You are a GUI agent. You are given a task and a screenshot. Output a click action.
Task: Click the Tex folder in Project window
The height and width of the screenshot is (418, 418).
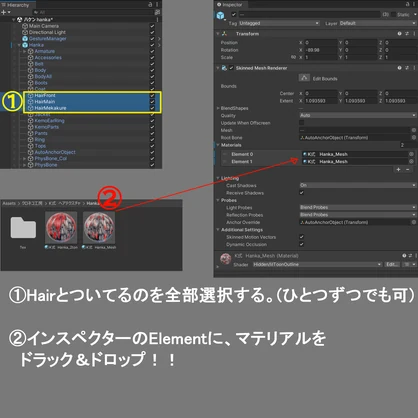point(23,228)
